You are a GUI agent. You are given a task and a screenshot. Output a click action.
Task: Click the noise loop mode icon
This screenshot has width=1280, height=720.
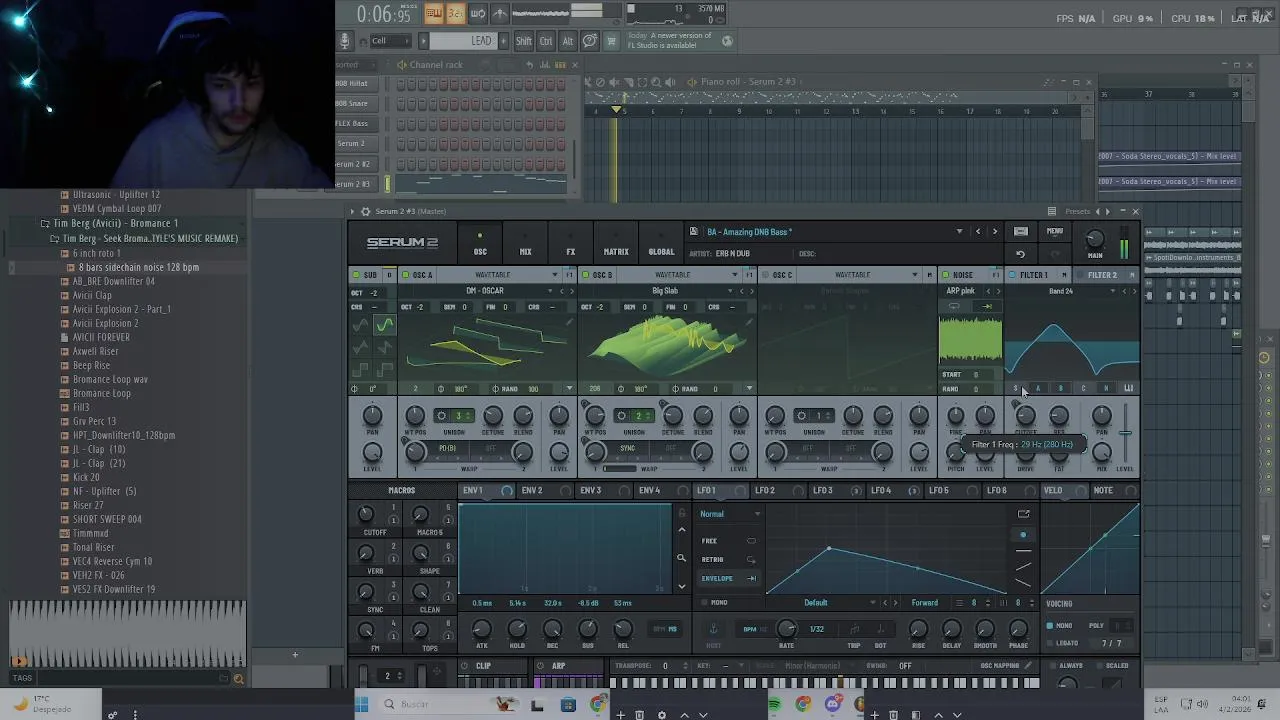(x=954, y=307)
